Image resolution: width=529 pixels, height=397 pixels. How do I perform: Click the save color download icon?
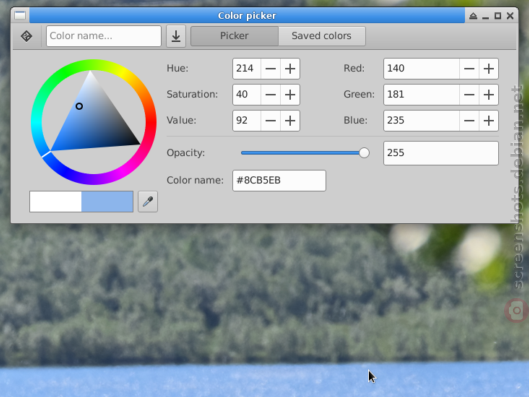click(x=176, y=36)
